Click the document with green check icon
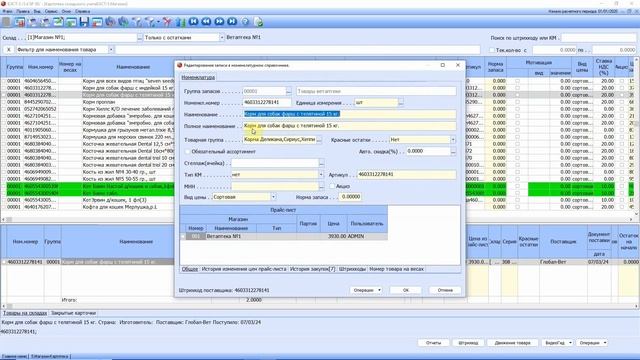640x360 pixels. coord(258,22)
